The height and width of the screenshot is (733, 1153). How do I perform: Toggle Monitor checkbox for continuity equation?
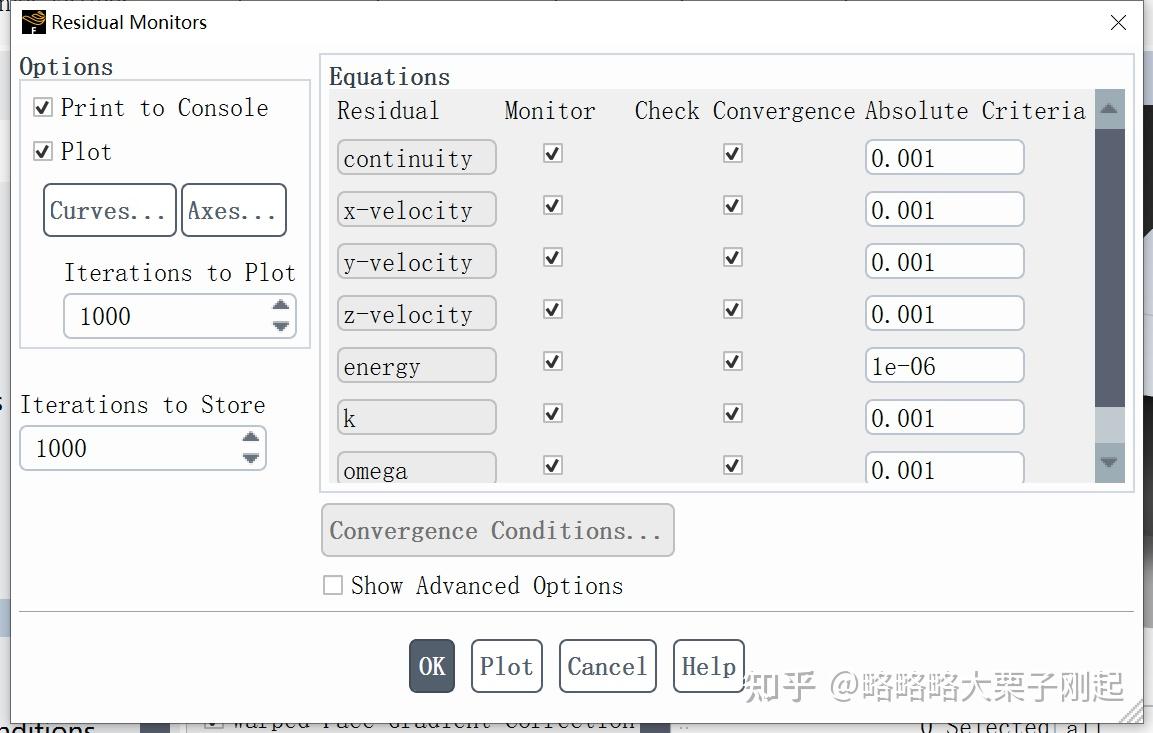pyautogui.click(x=551, y=153)
